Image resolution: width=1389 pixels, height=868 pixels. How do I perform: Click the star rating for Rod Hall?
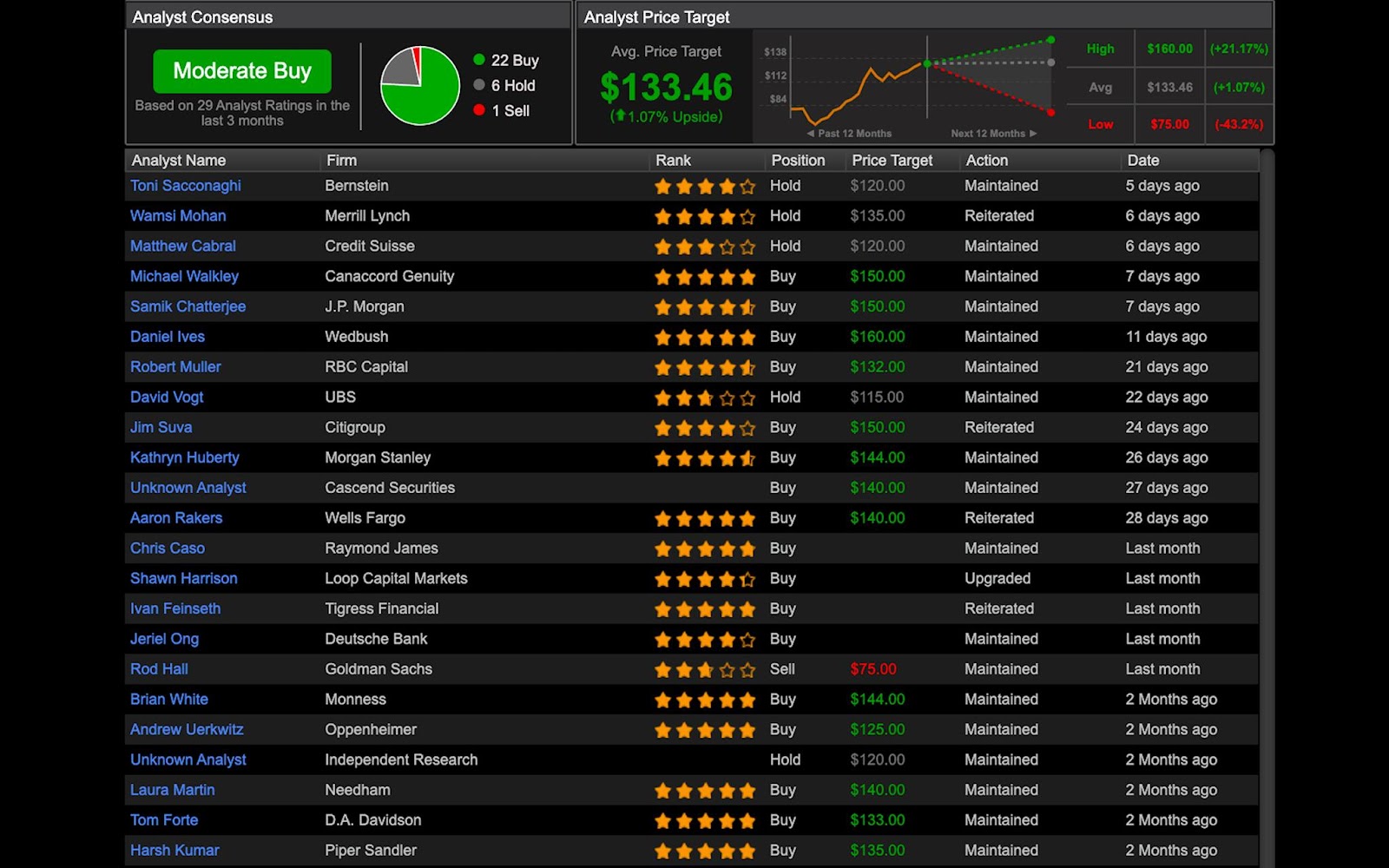pos(705,670)
